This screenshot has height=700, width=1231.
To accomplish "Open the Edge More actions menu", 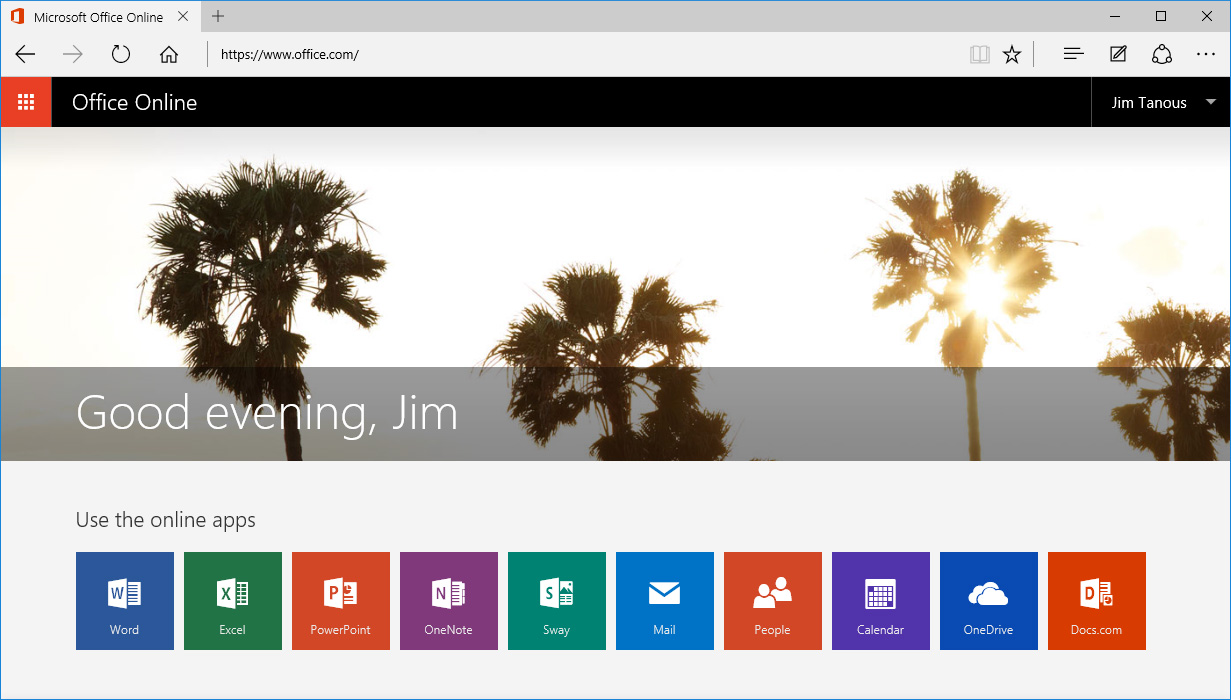I will [x=1206, y=54].
